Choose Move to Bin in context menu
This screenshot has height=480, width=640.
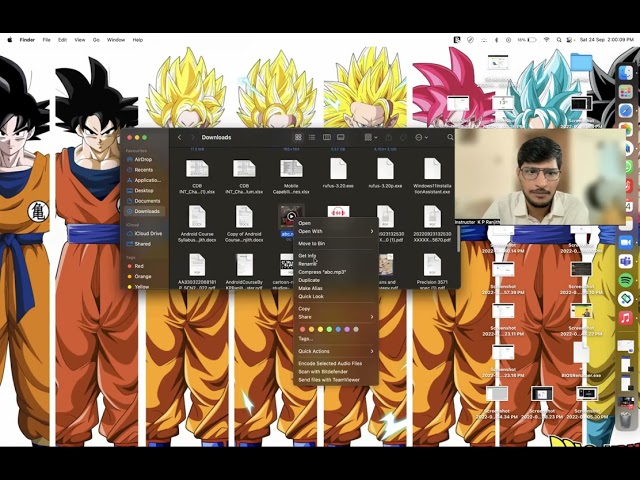click(336, 244)
